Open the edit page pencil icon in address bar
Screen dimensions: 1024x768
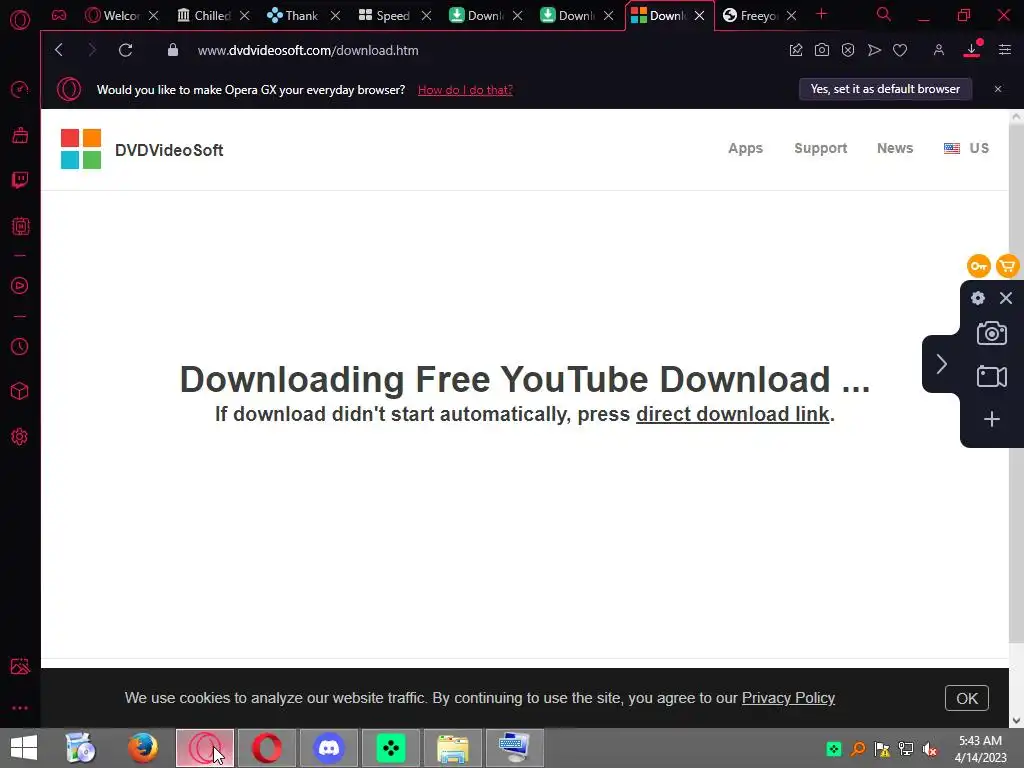click(x=795, y=50)
